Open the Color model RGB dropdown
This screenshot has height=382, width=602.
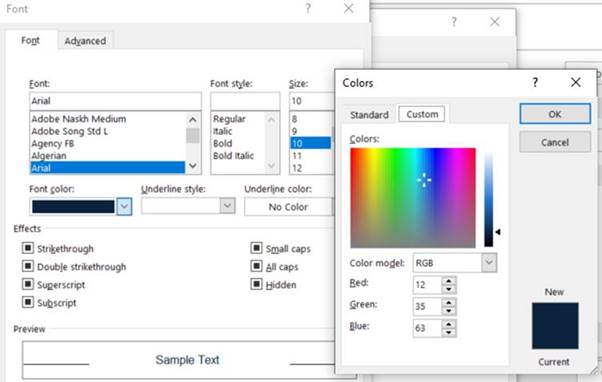pos(489,263)
